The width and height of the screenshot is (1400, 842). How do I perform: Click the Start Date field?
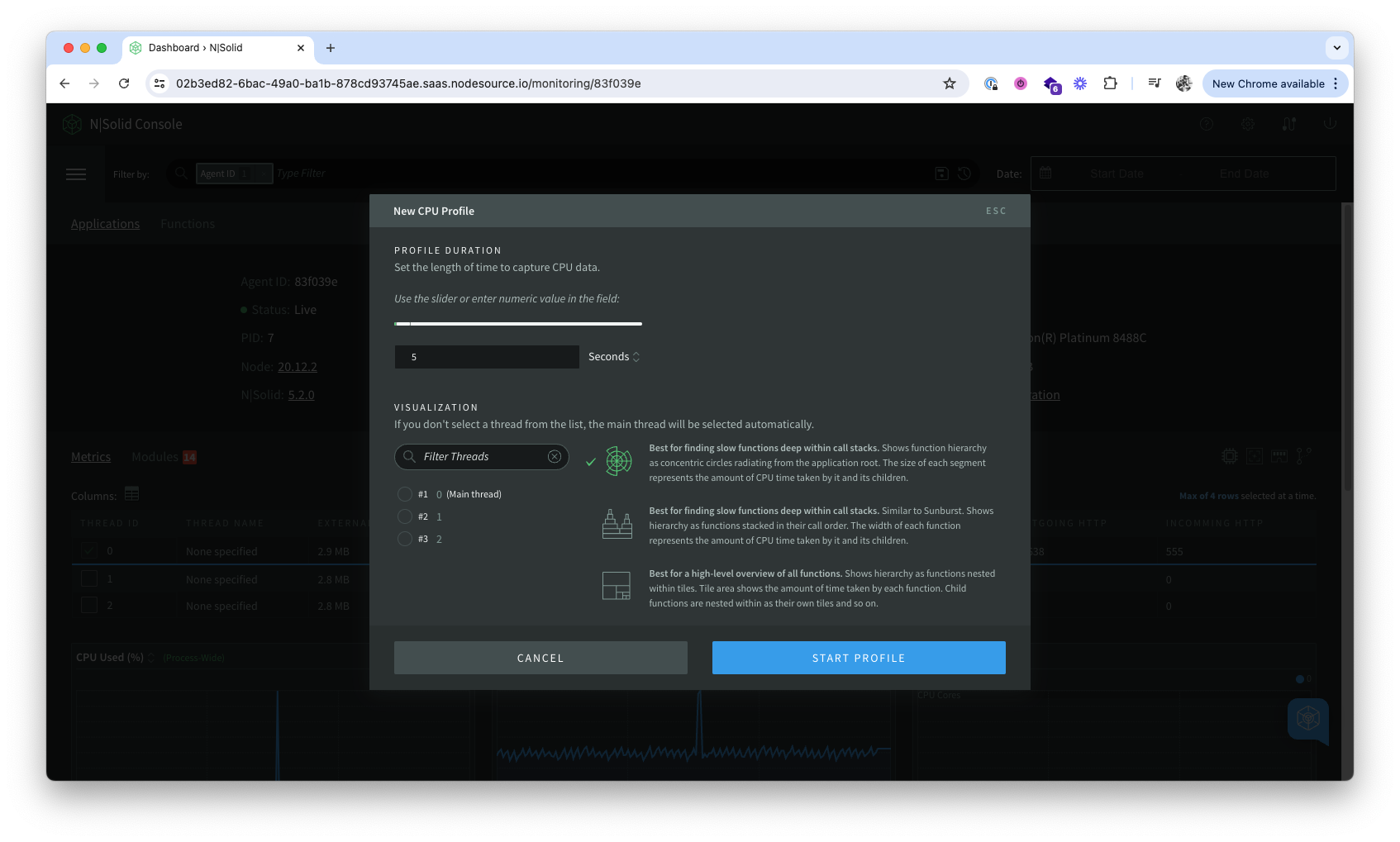click(x=1117, y=174)
